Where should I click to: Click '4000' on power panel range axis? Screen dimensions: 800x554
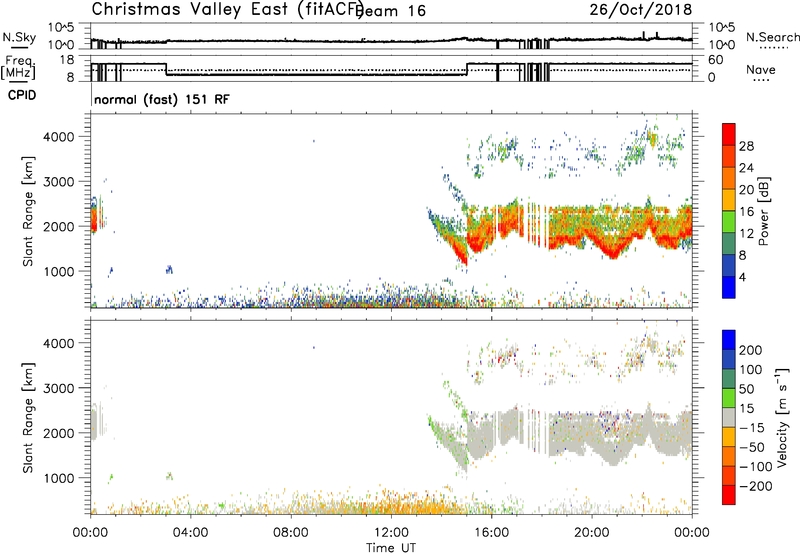[59, 137]
